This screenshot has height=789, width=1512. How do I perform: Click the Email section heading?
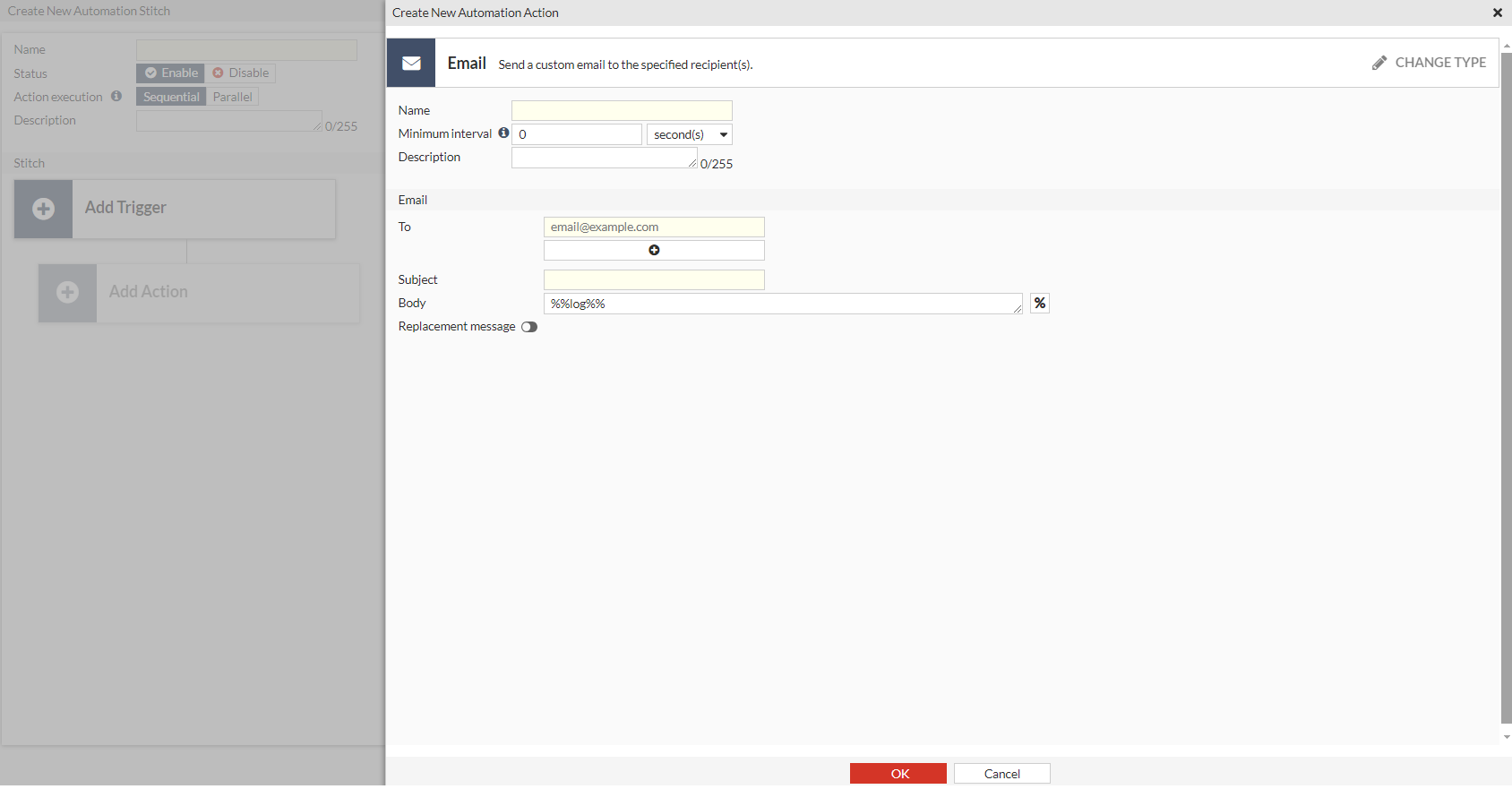coord(413,200)
